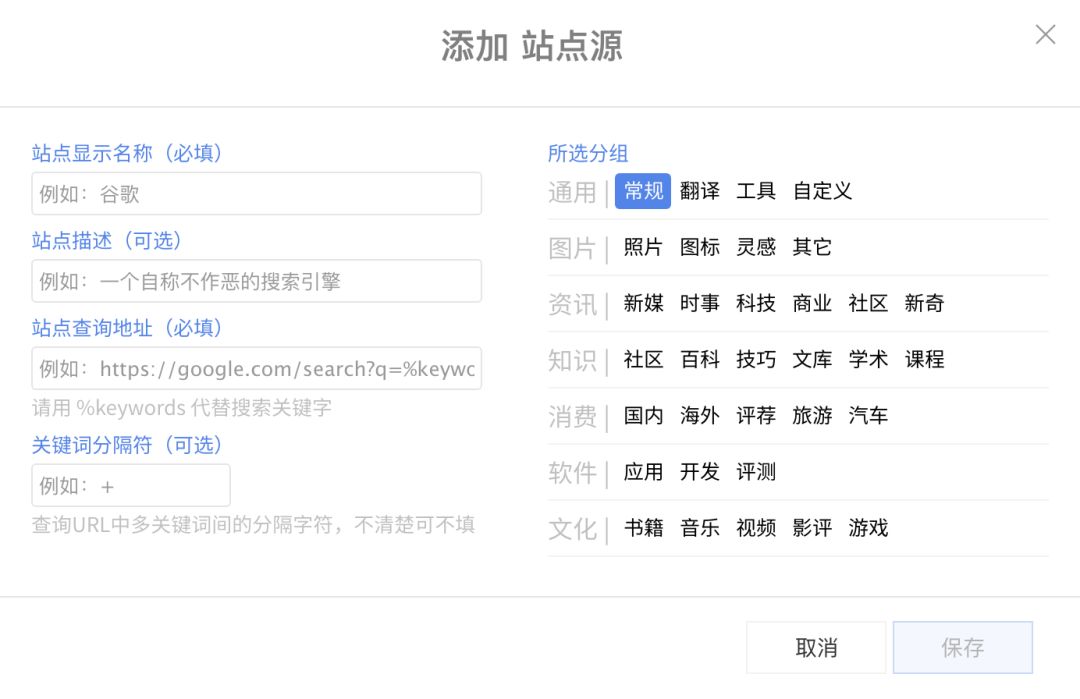Click the 图片 category label
Viewport: 1080px width, 699px height.
point(572,248)
